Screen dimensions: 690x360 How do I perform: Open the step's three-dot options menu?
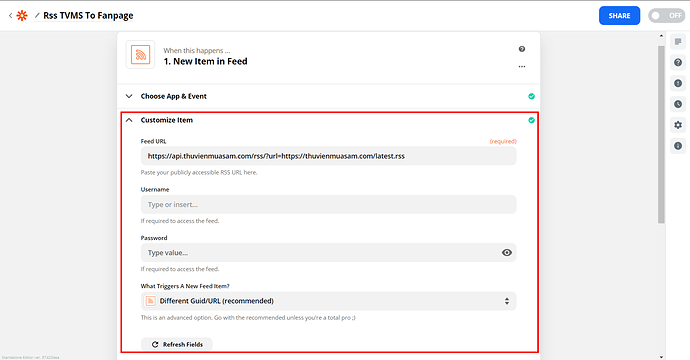[x=522, y=66]
